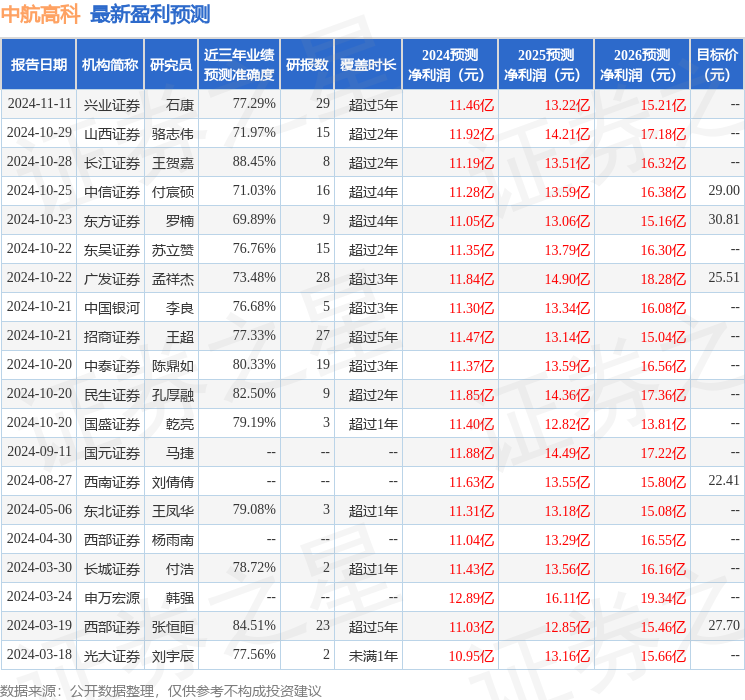Click accuracy value 88.45%

click(254, 162)
